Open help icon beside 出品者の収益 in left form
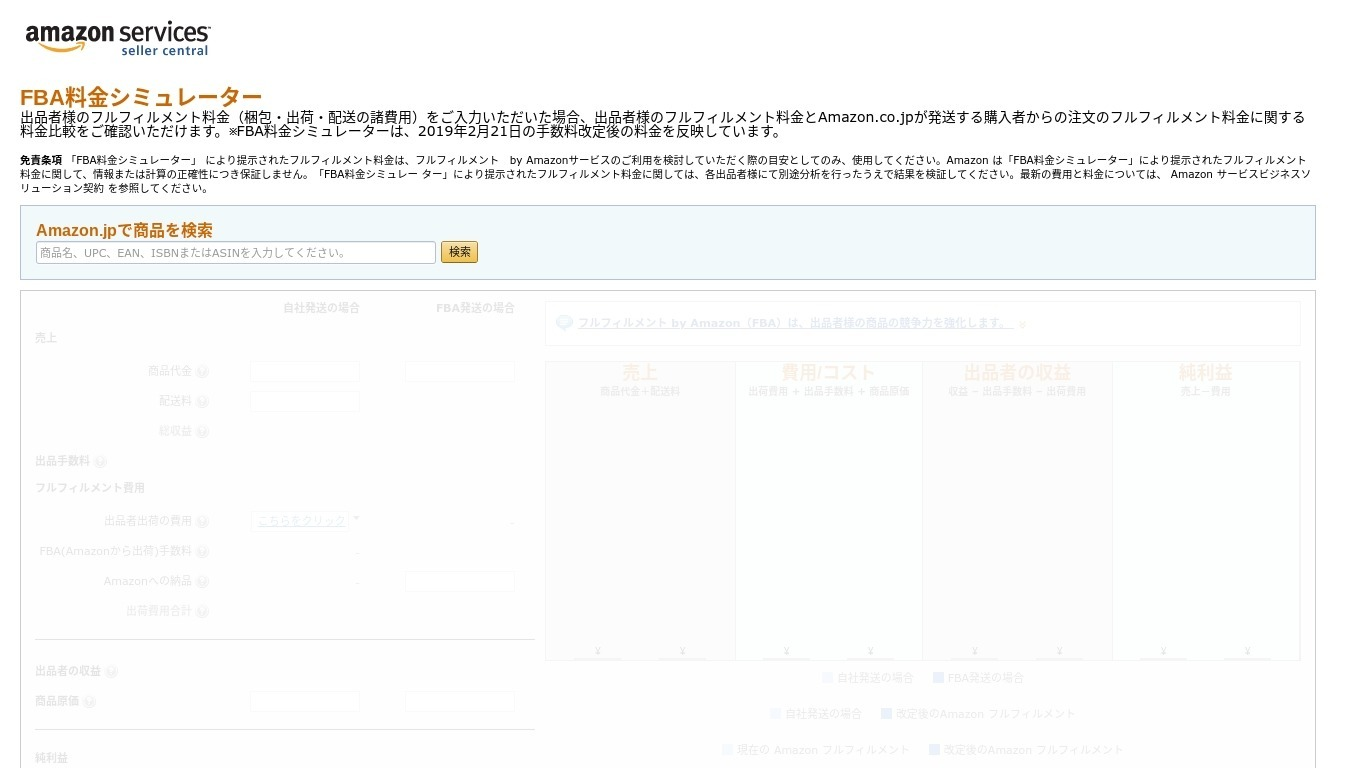1366x768 pixels. [111, 672]
